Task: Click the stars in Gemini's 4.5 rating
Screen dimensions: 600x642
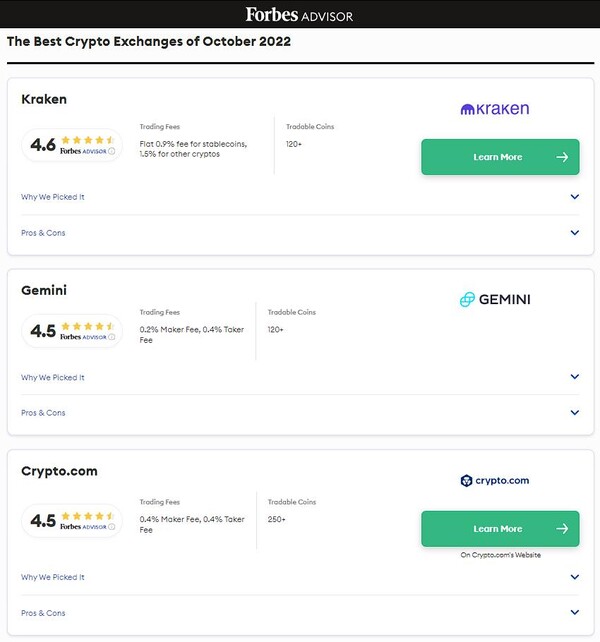Action: [88, 326]
